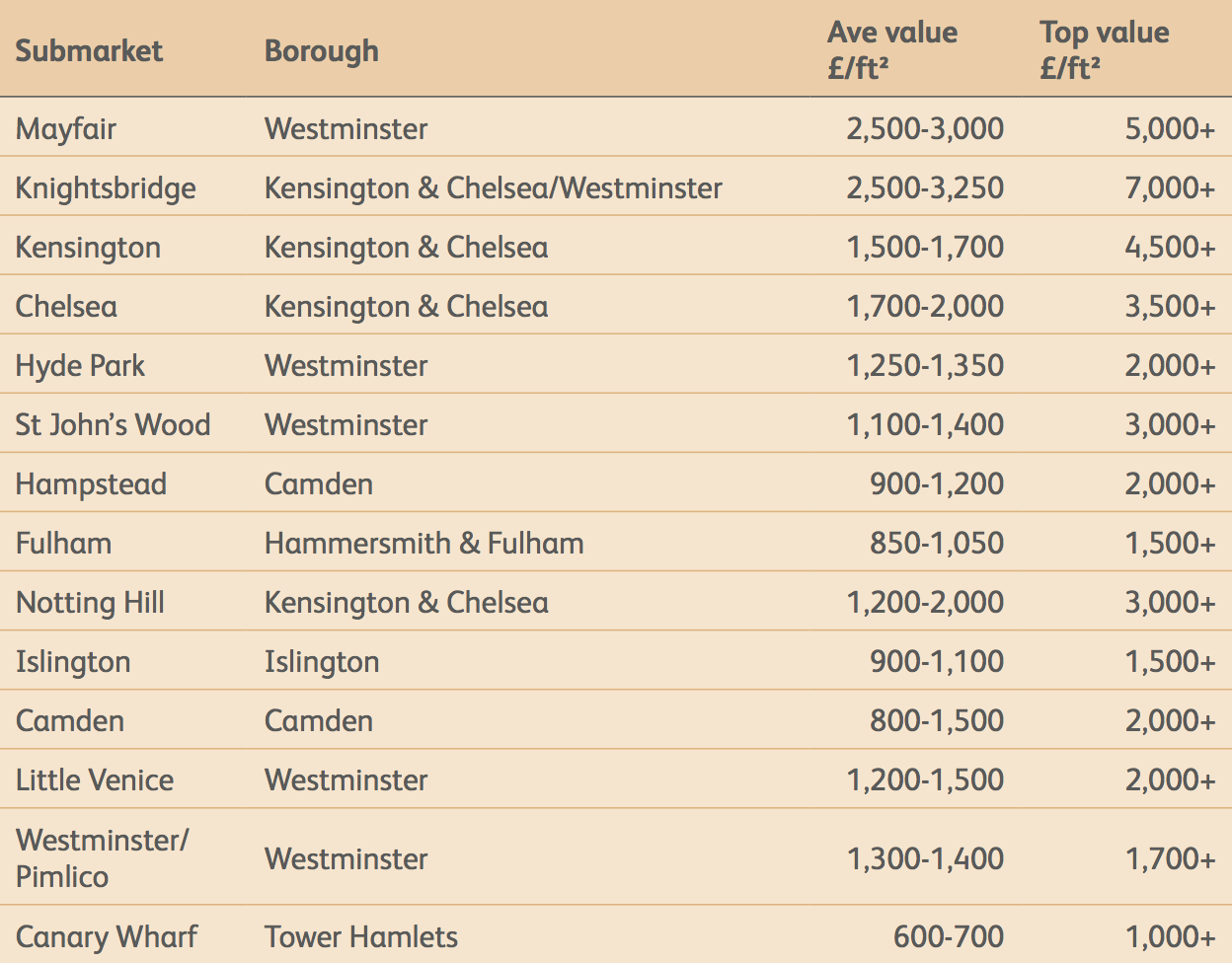
Task: Select the Mayfair submarket cell
Action: point(66,129)
